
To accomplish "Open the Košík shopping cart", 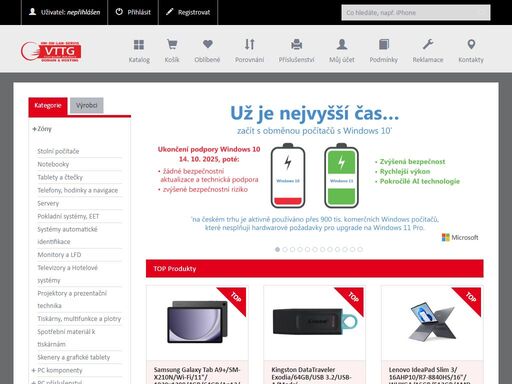I will (x=172, y=44).
